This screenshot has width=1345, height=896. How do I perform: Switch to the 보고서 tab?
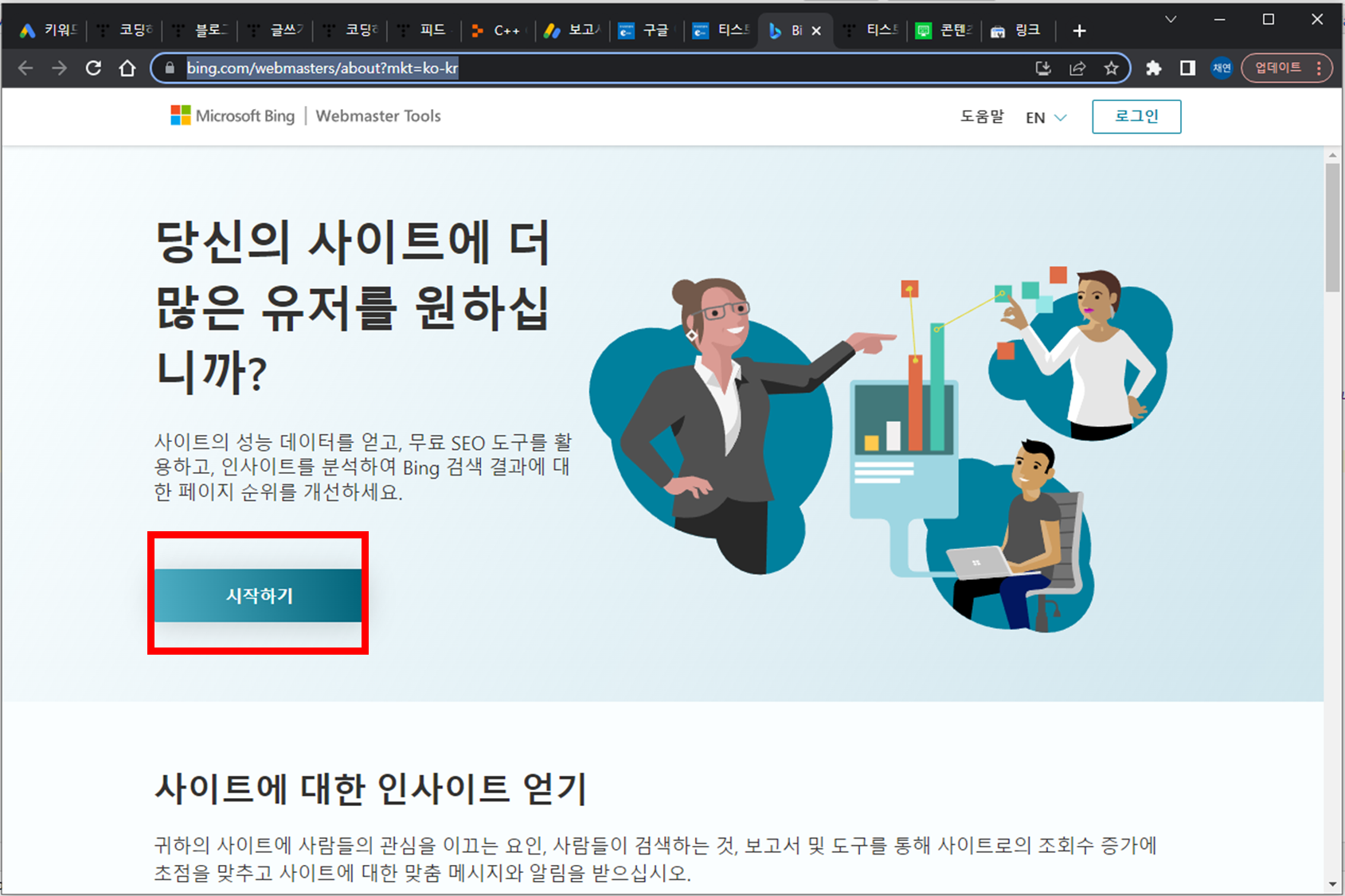(x=572, y=31)
